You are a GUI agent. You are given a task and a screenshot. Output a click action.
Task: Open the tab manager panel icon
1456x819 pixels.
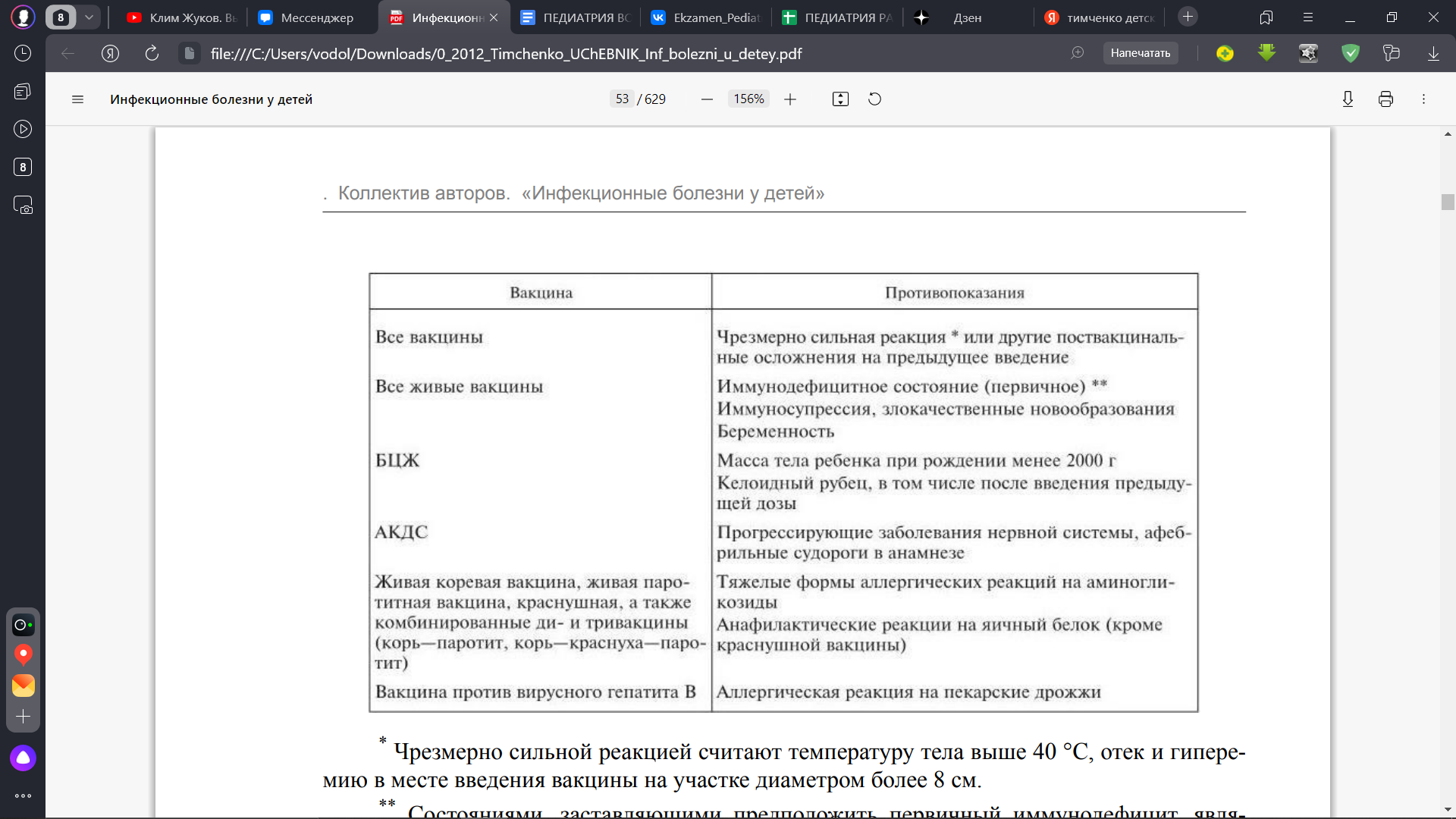click(1266, 17)
